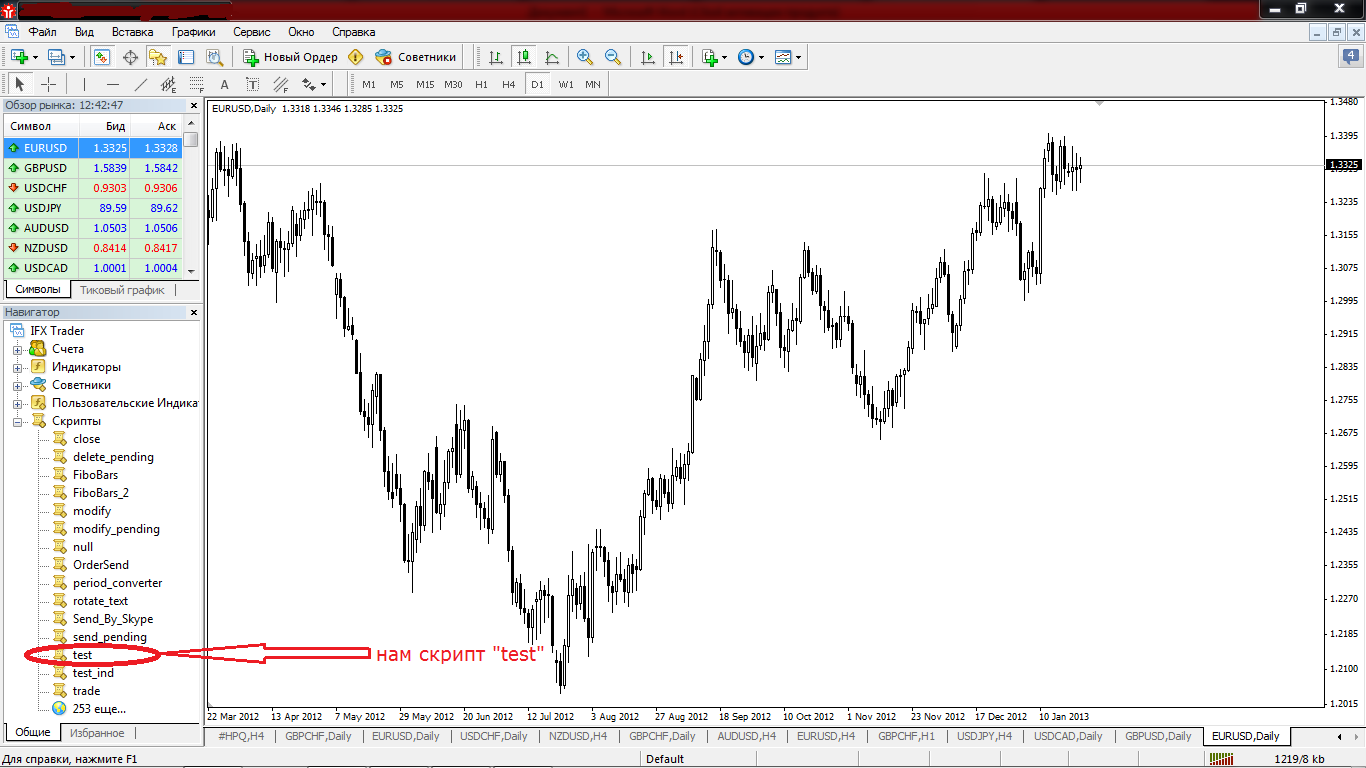Switch to W1 timeframe

point(566,85)
